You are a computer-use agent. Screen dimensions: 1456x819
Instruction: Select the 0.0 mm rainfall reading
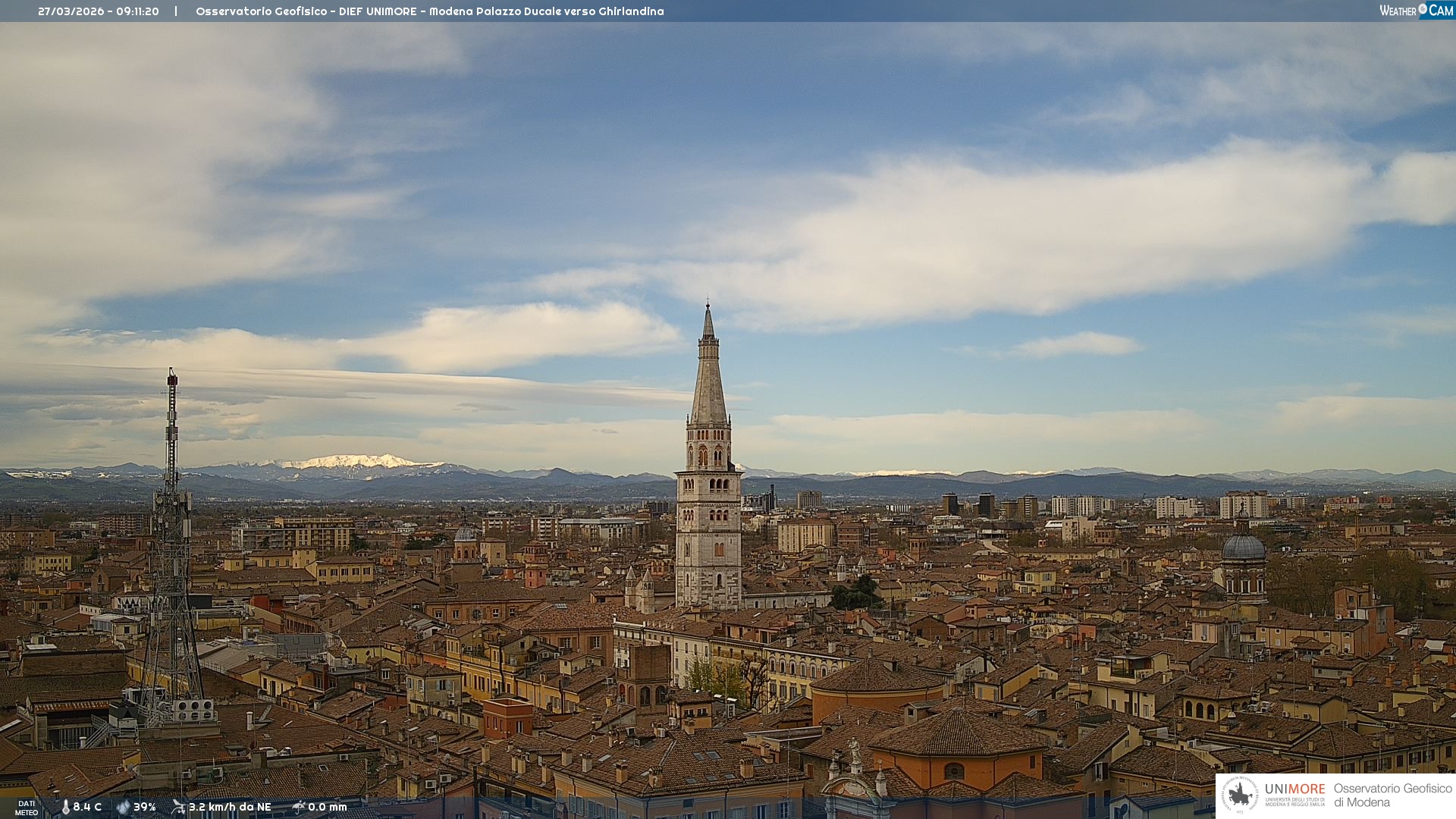(x=328, y=807)
